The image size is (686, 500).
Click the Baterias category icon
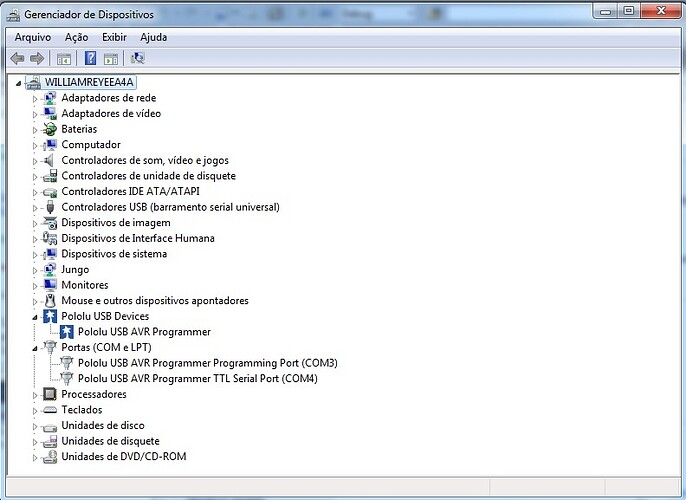pos(50,129)
